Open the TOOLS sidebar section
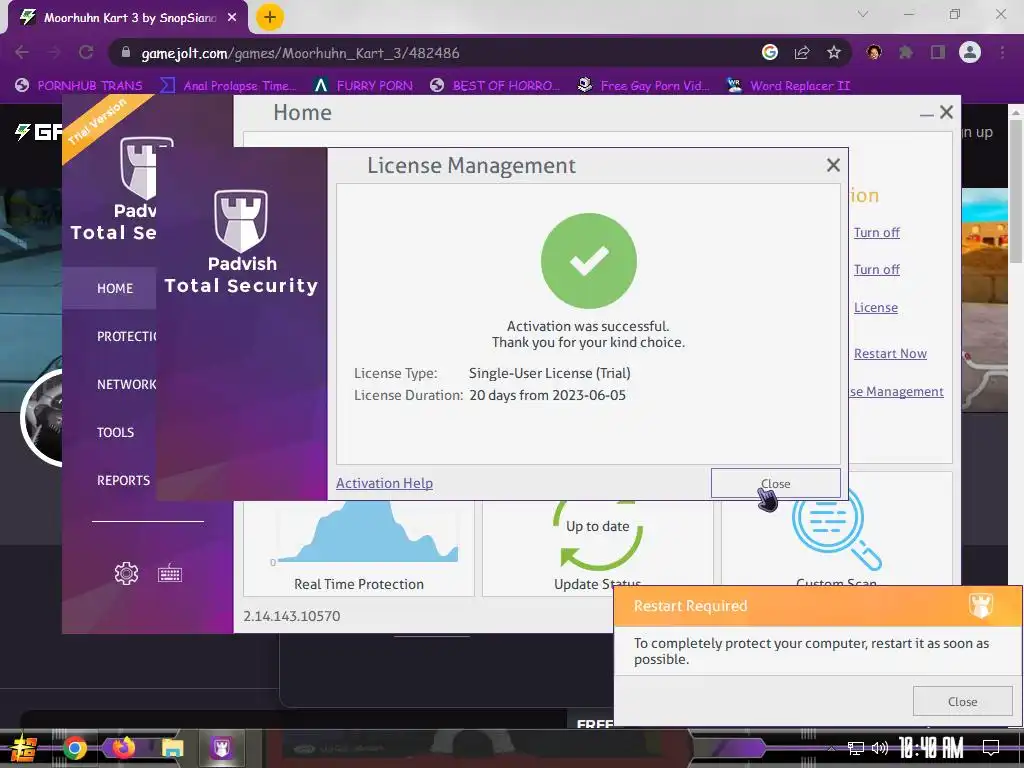Screen dimensions: 1024x768 pyautogui.click(x=115, y=432)
